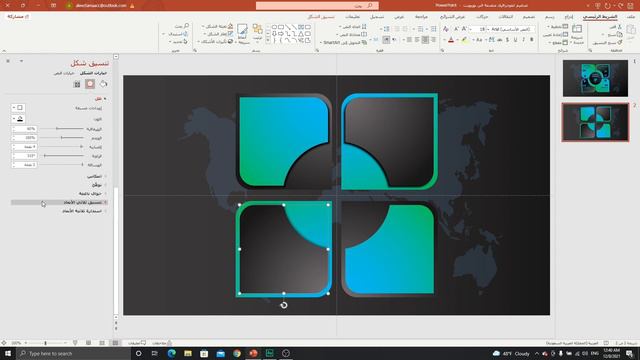The height and width of the screenshot is (360, 640).
Task: Click the Increase Font Size icon
Action: (464, 29)
